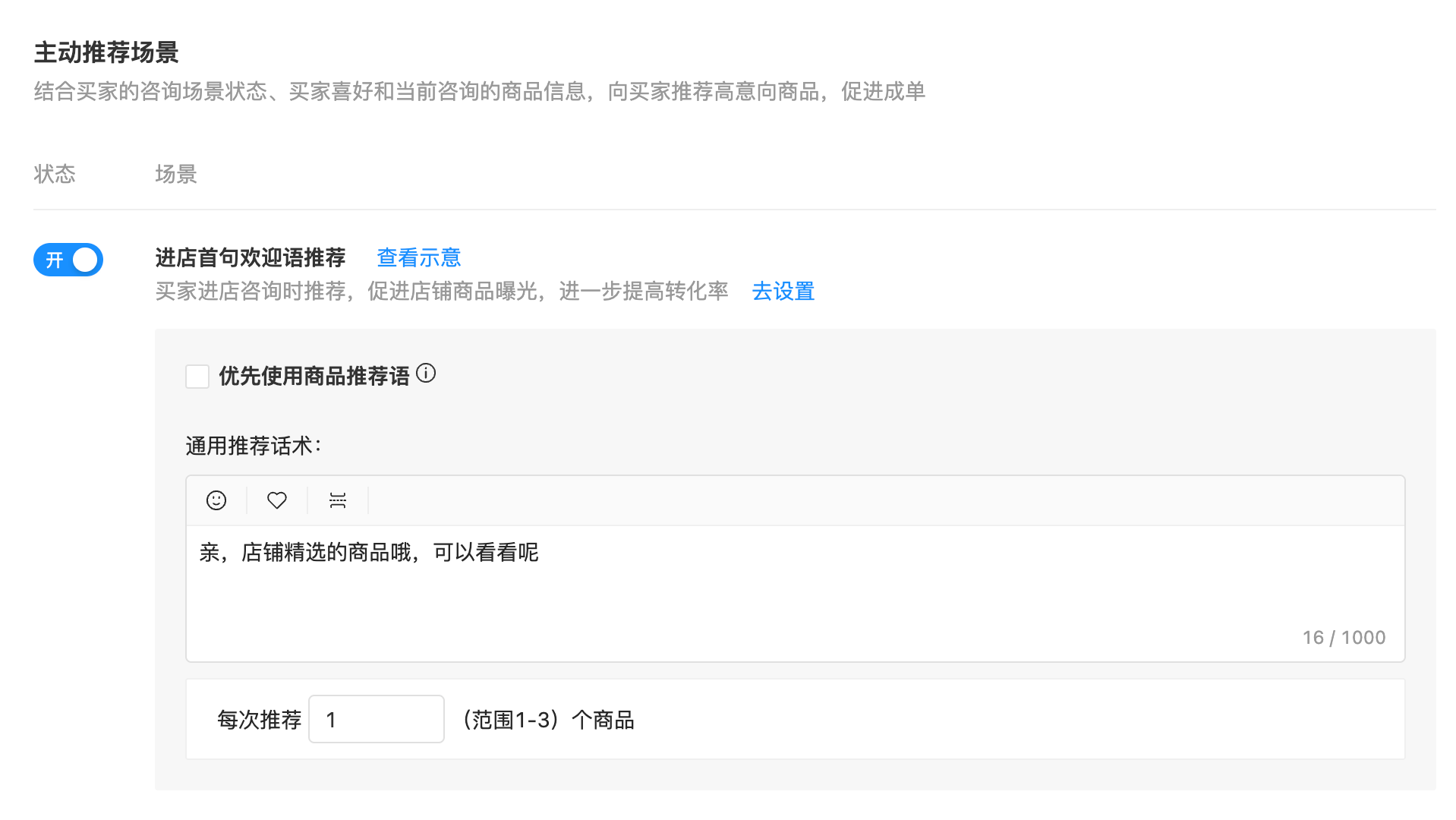The image size is (1456, 820).
Task: Select the 场景 column header
Action: pos(176,174)
